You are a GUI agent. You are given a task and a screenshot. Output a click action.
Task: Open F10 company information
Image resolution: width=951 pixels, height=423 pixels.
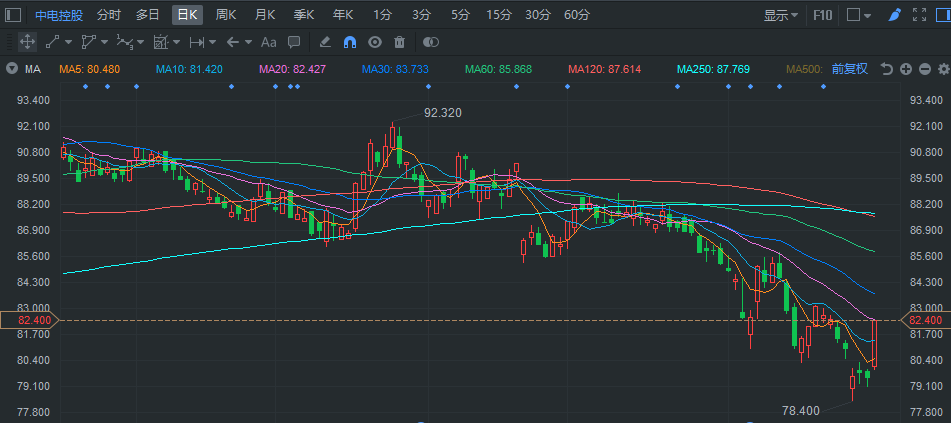click(x=822, y=15)
